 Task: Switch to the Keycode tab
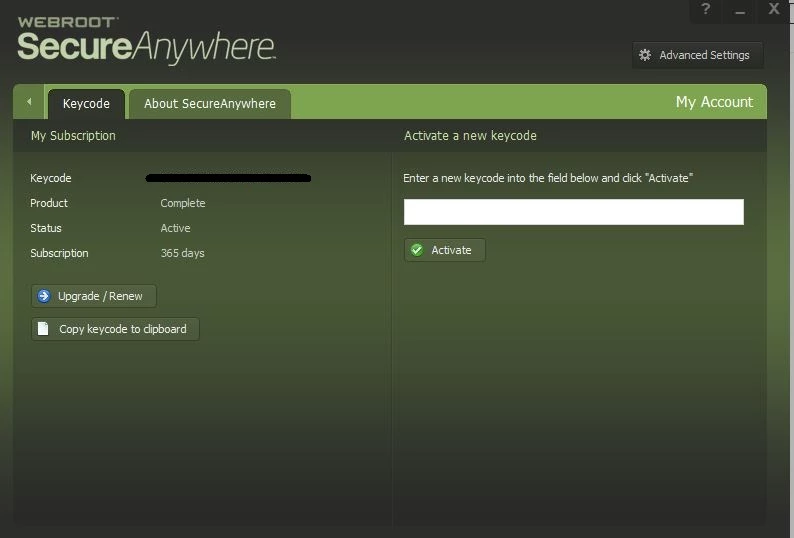(x=86, y=104)
